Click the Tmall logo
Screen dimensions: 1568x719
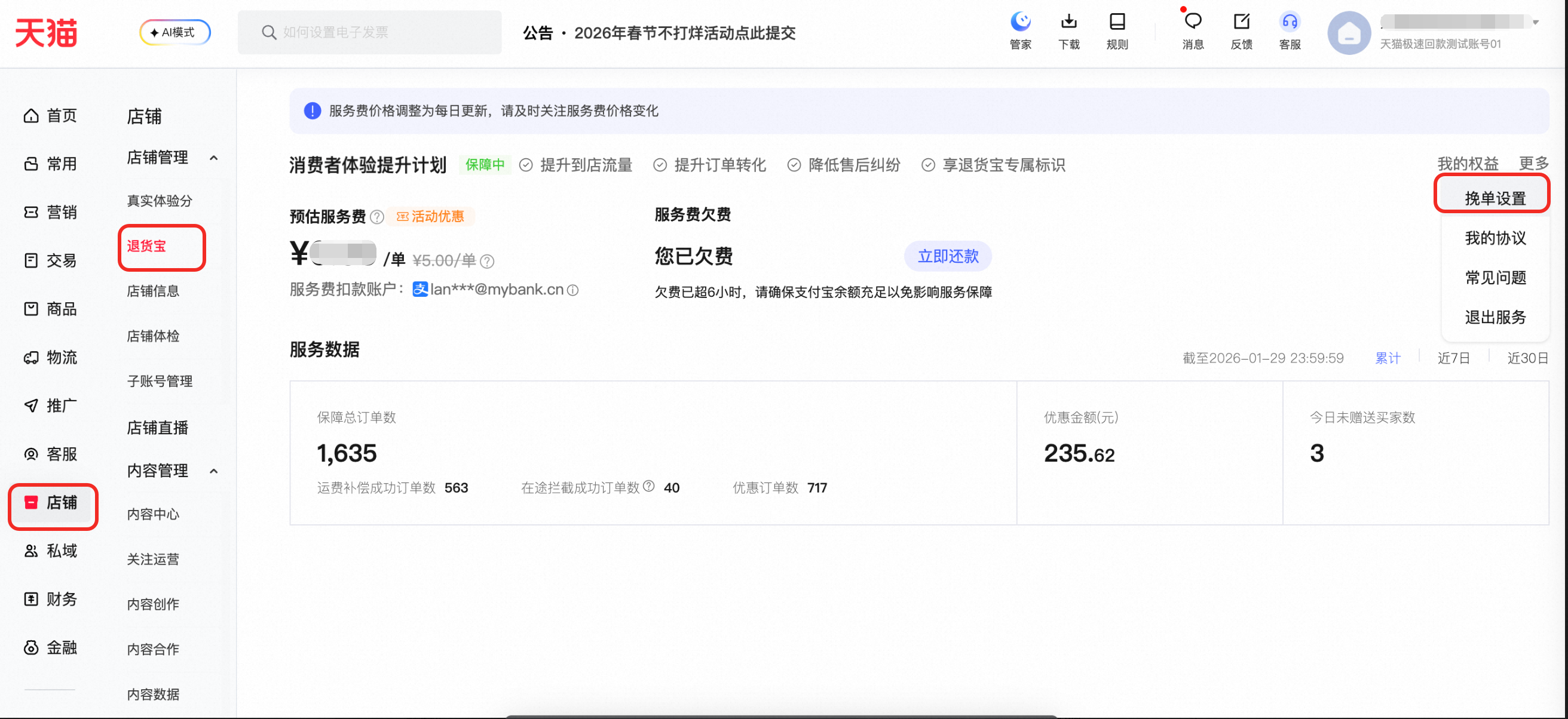(x=46, y=32)
